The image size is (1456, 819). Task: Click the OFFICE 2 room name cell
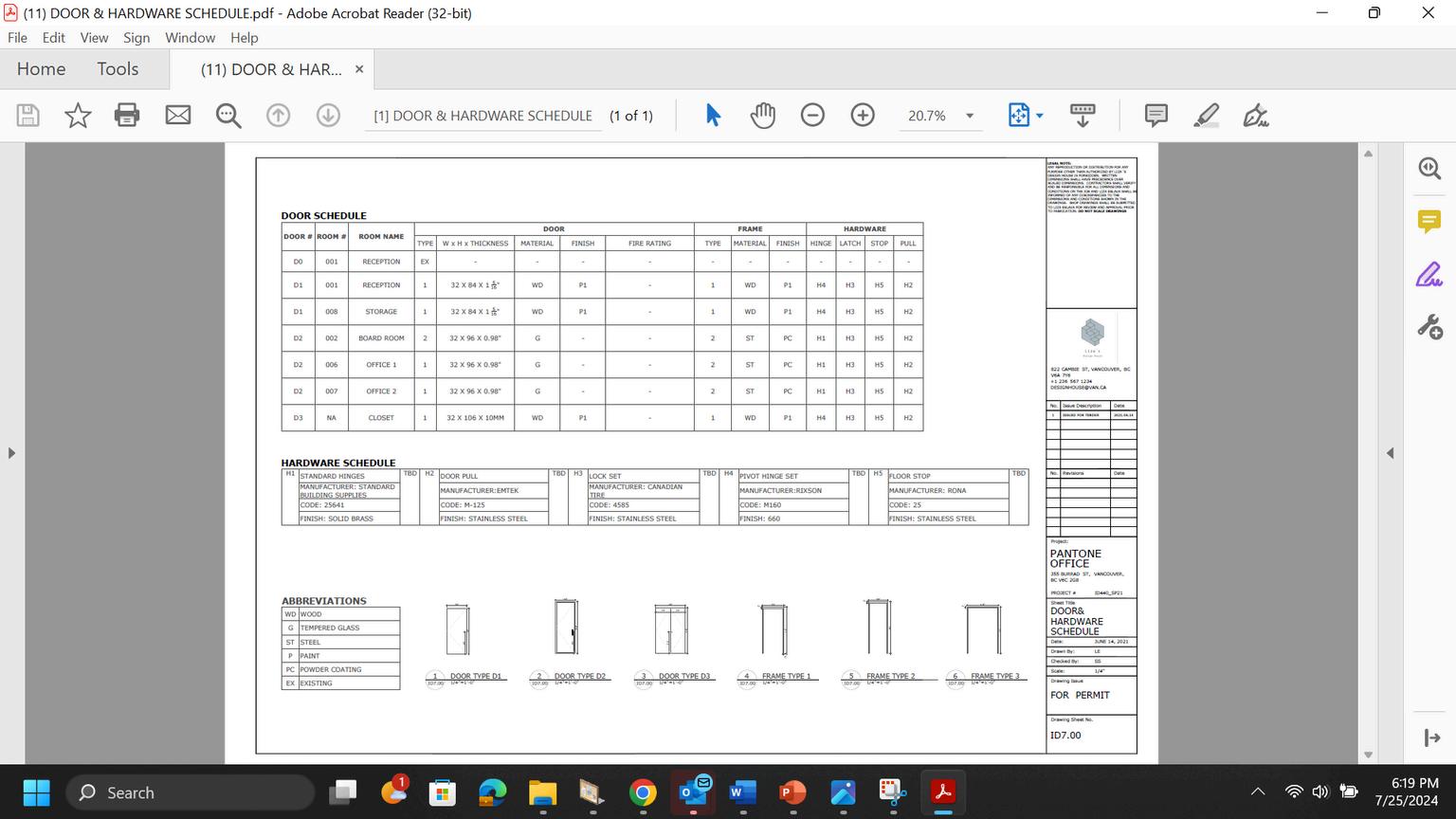[x=381, y=391]
